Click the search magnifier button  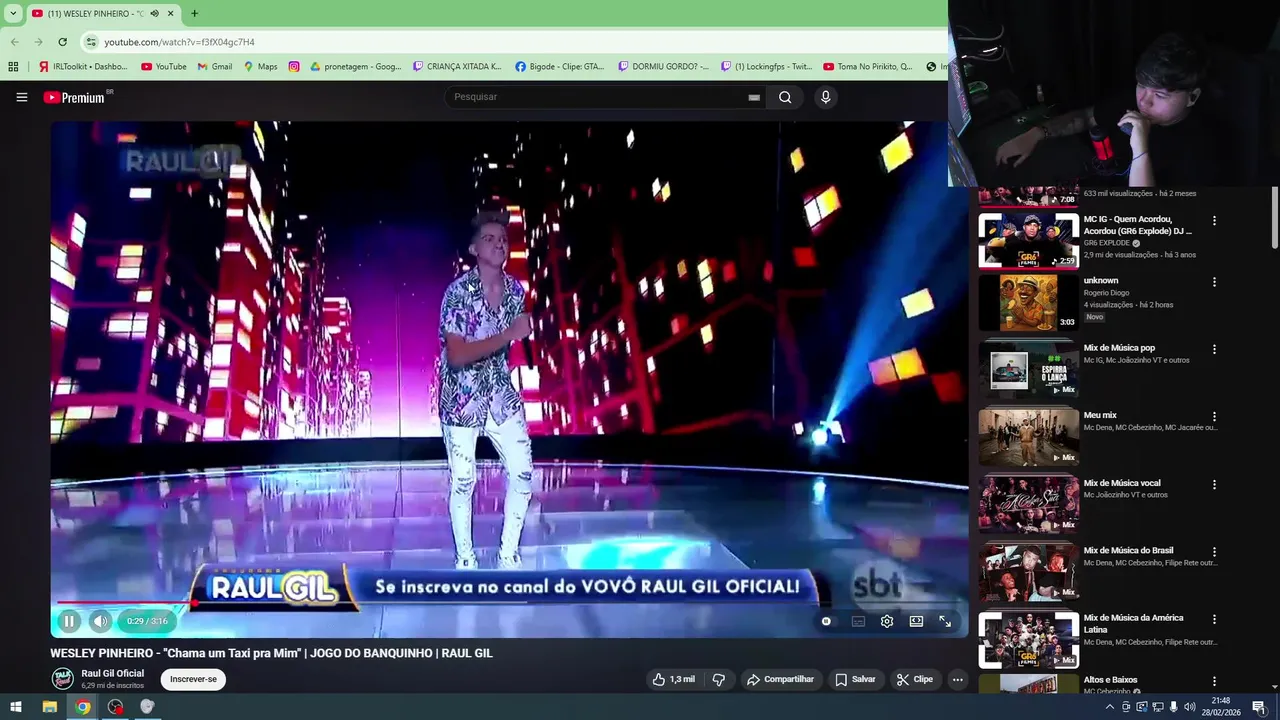(785, 97)
